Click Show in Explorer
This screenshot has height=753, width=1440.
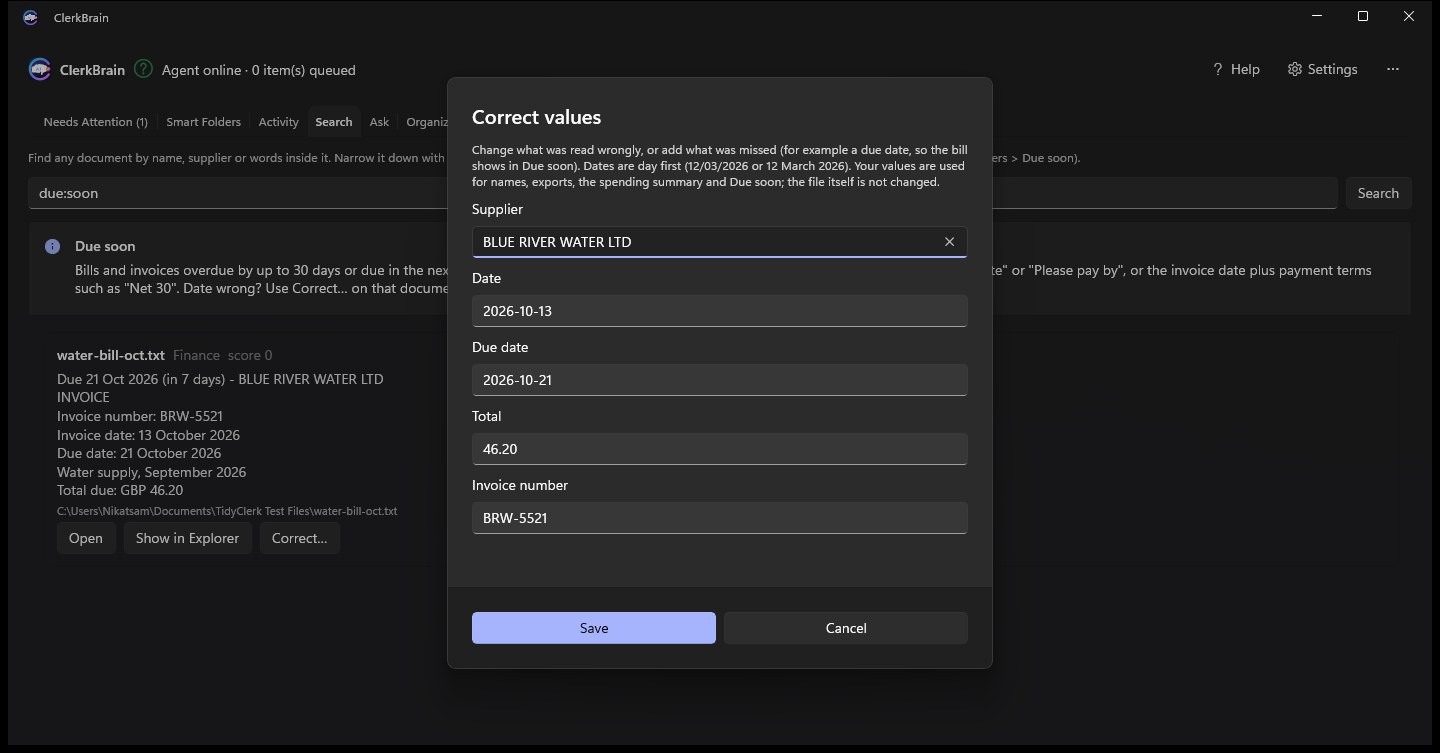187,538
